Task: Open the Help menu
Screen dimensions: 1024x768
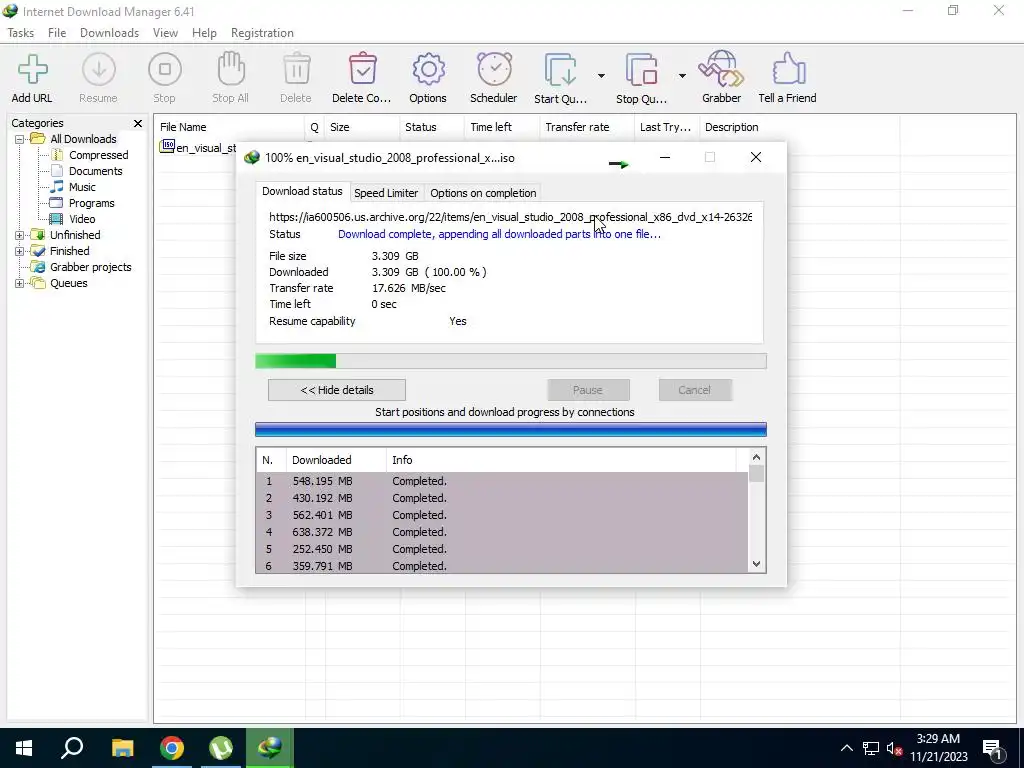Action: tap(204, 33)
